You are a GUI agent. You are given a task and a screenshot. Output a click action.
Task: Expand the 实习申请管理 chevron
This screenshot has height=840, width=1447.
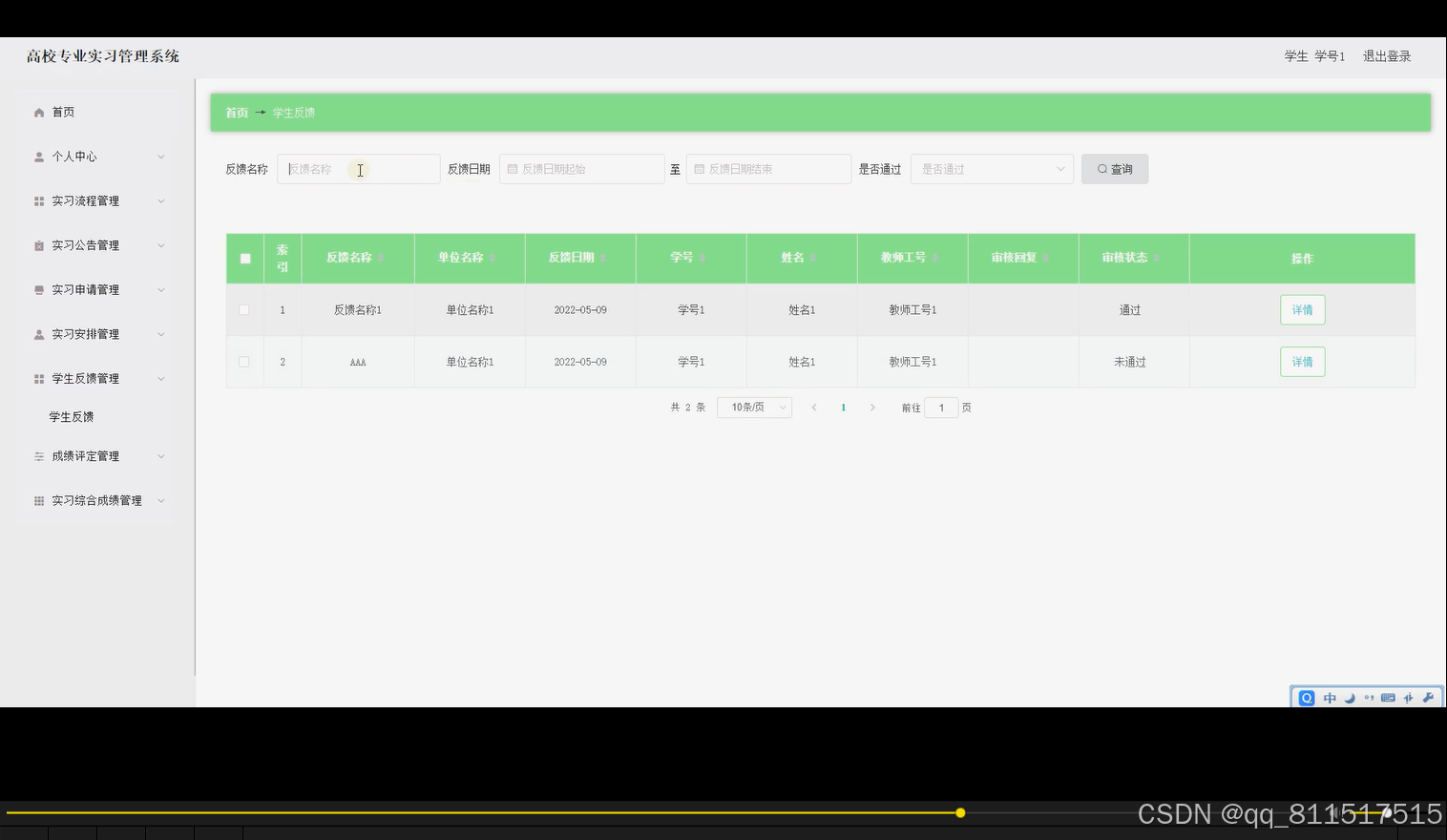160,290
